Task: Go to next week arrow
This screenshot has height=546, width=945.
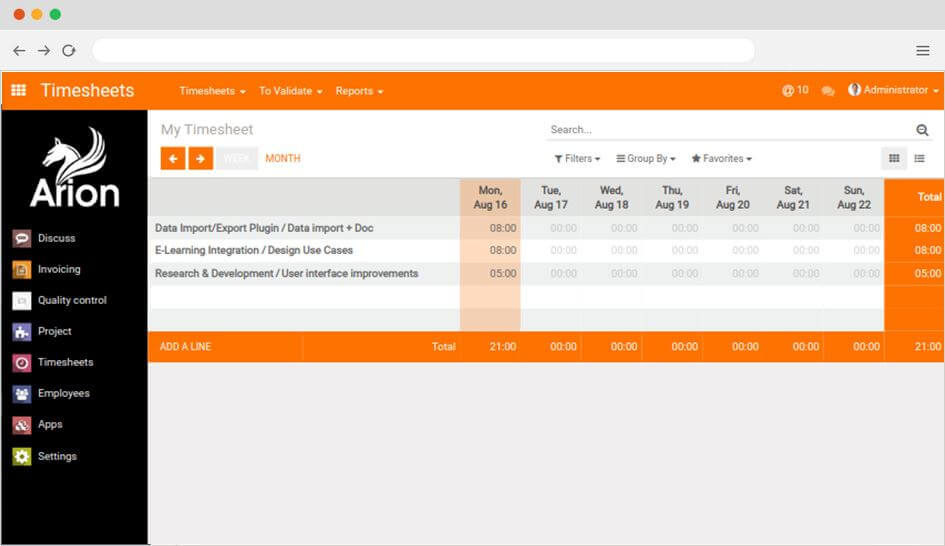Action: 201,158
